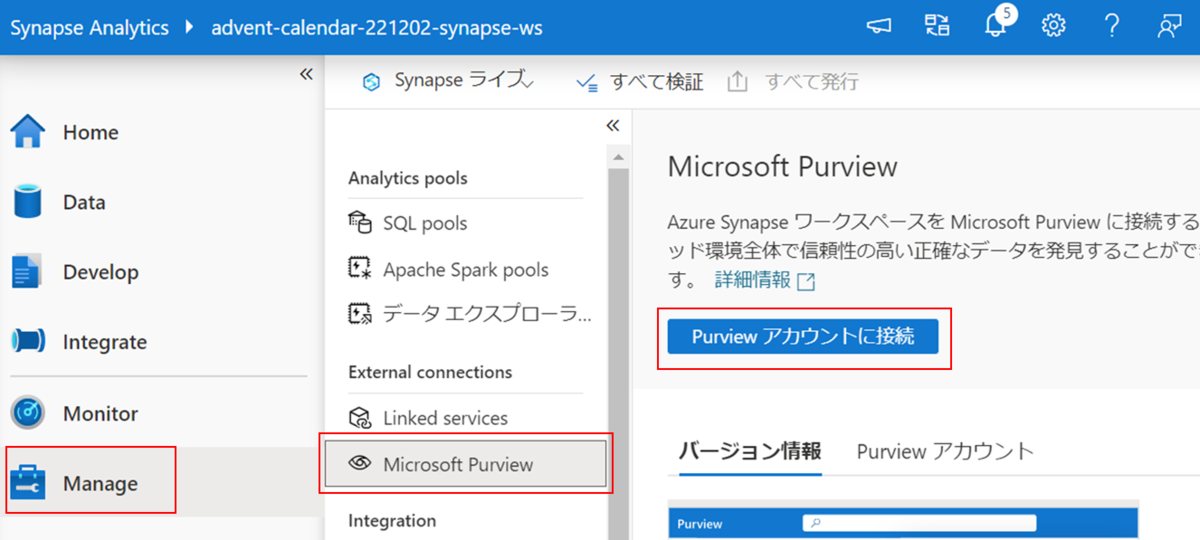This screenshot has height=540, width=1200.
Task: Open notifications bell with 5 alerts
Action: tap(997, 26)
